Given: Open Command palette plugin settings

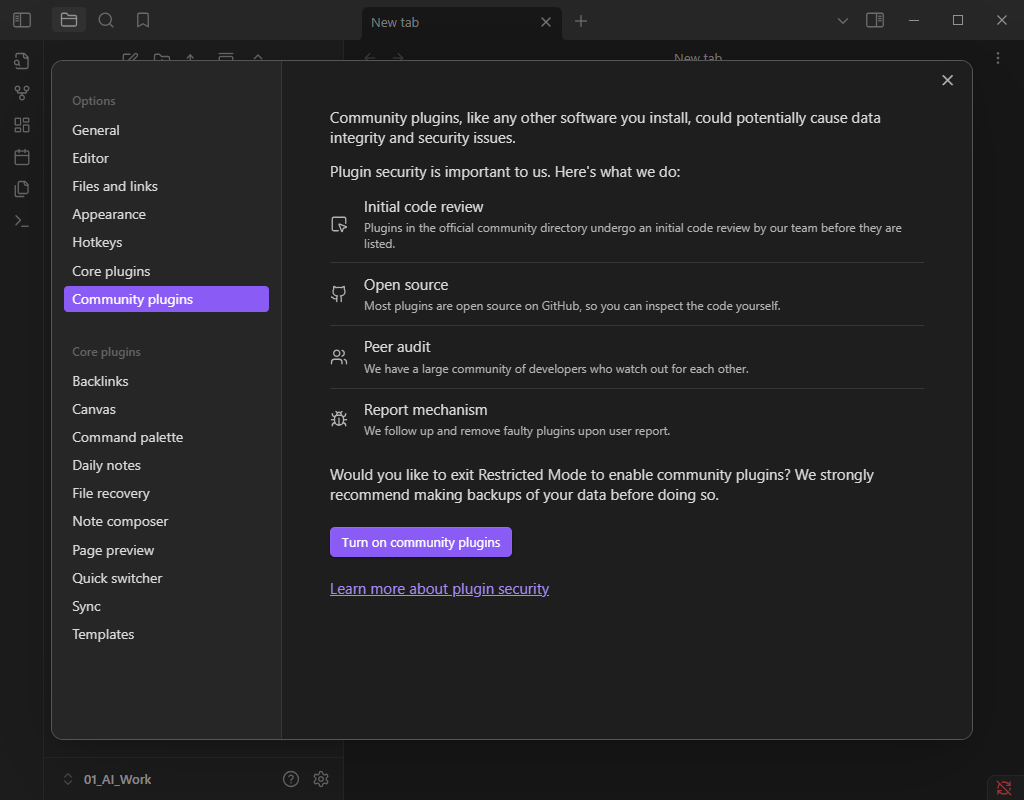Looking at the screenshot, I should pyautogui.click(x=166, y=438).
